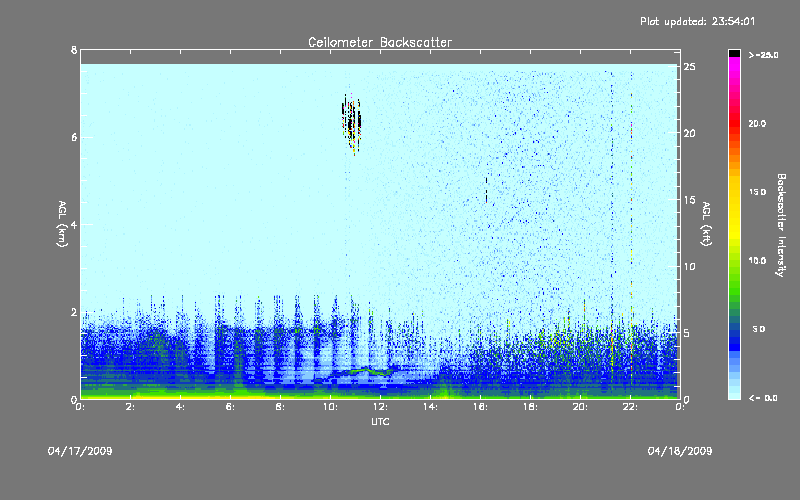Click the x-axis time label 20:
The height and width of the screenshot is (500, 800).
click(x=581, y=407)
